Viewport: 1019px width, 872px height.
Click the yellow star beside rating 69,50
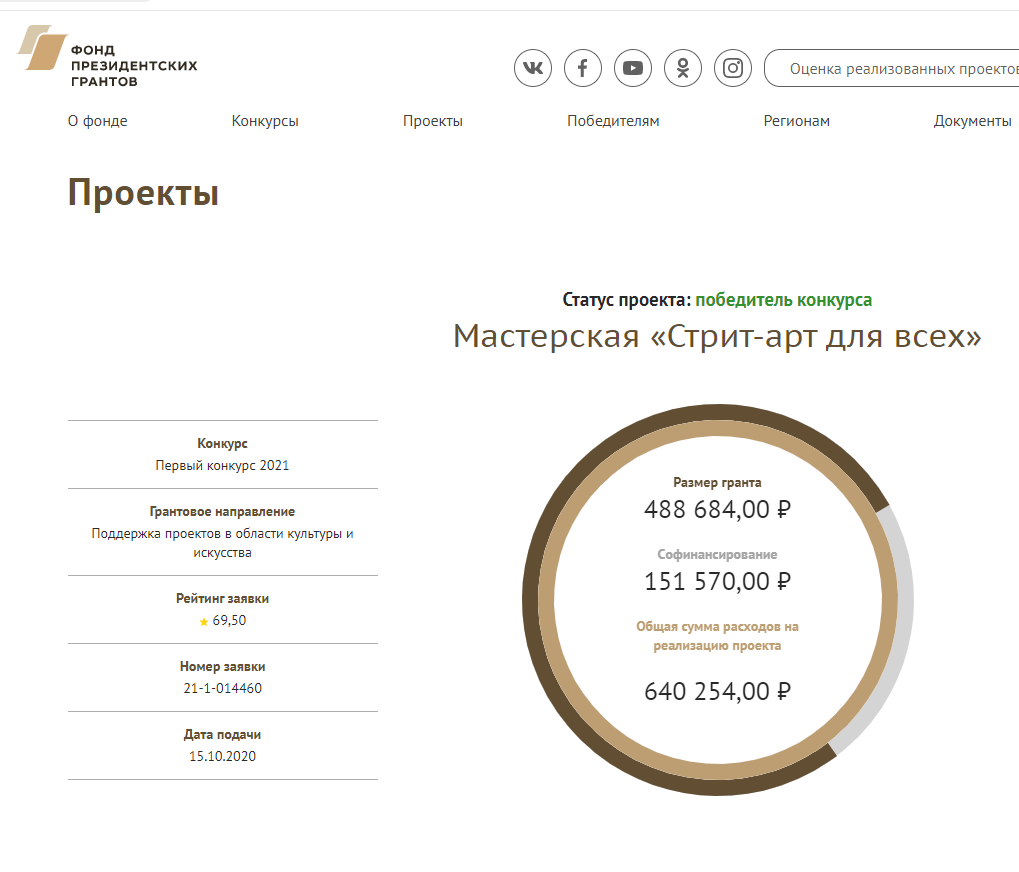pos(204,621)
